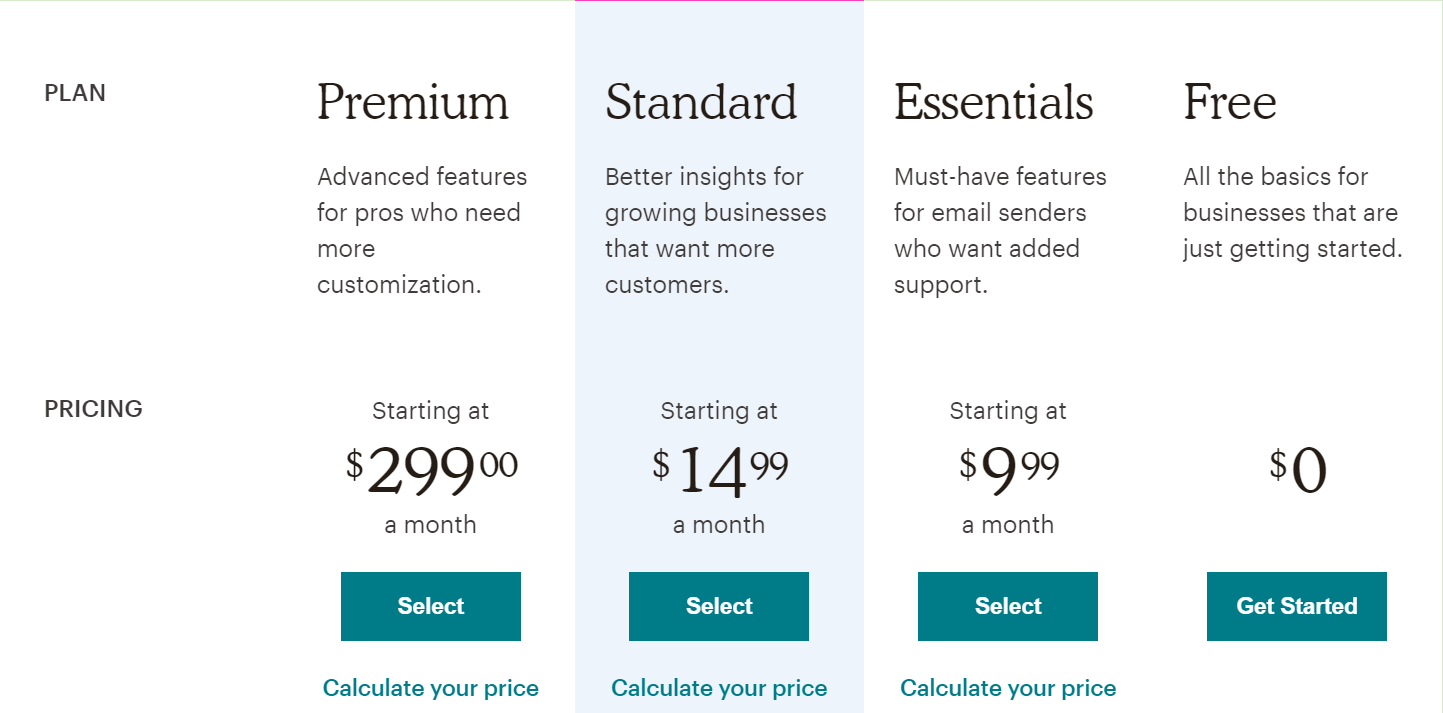
Task: Click Select button for the Premium plan
Action: point(430,606)
